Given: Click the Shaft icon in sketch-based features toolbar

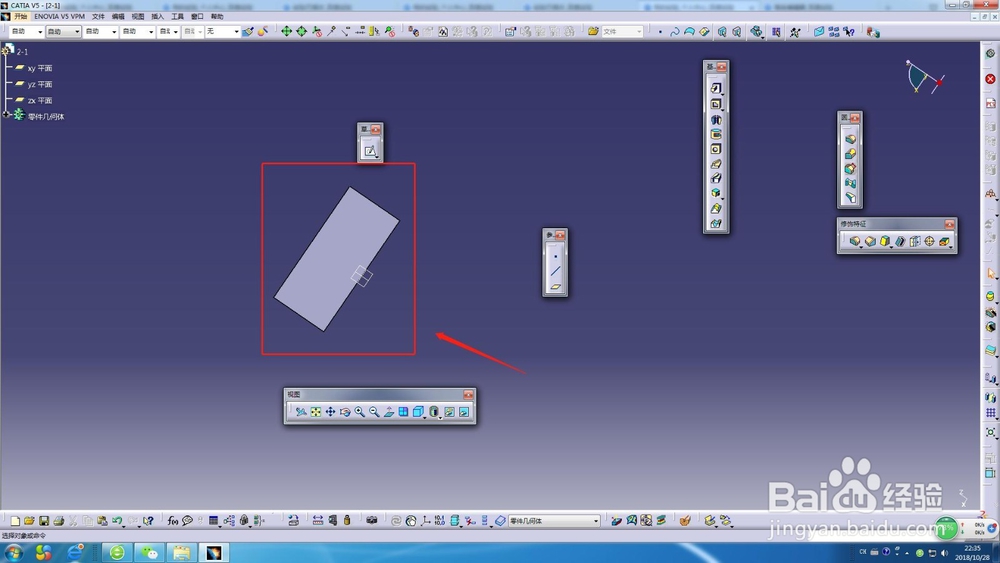Looking at the screenshot, I should pyautogui.click(x=716, y=119).
